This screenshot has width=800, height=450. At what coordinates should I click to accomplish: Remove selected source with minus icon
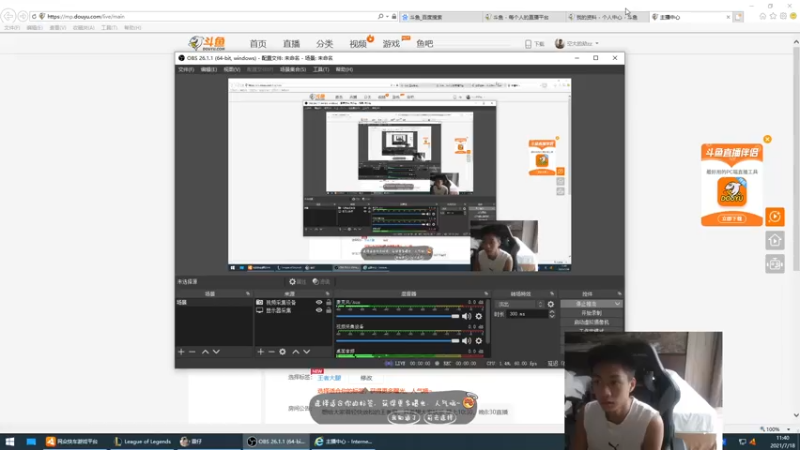click(x=271, y=352)
